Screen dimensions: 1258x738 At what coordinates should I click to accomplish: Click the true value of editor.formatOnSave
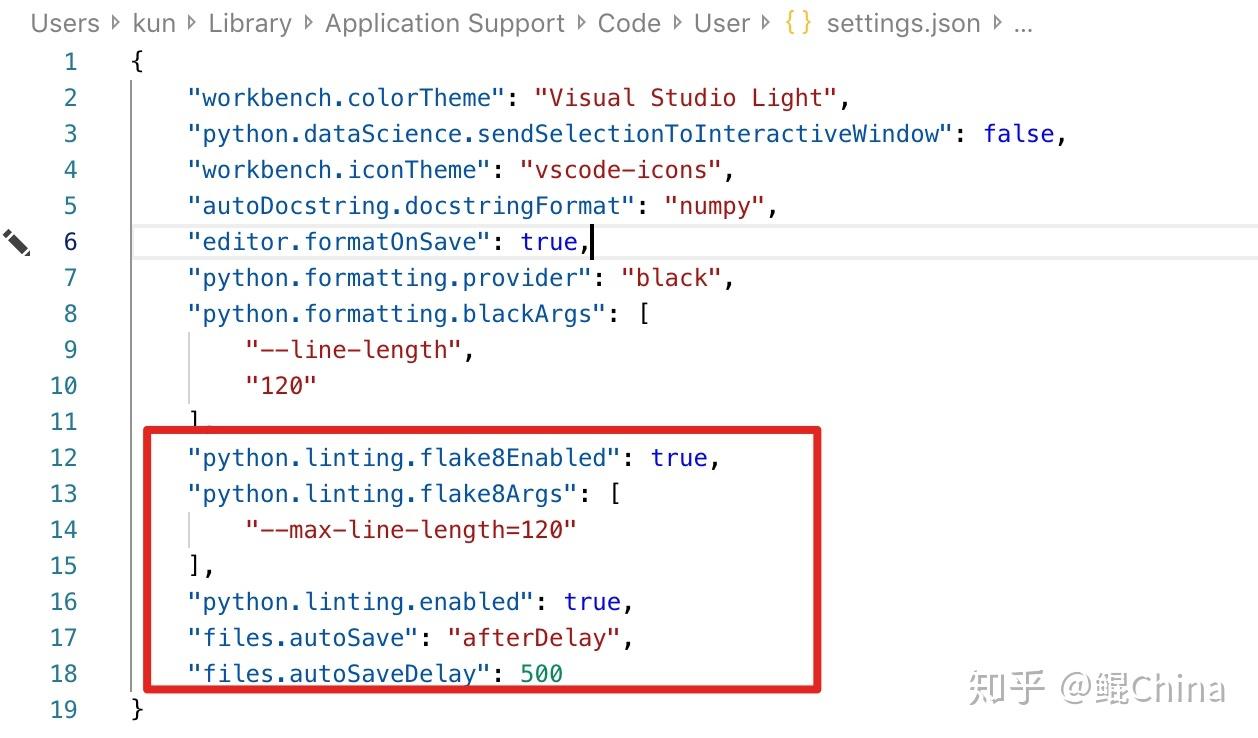coord(549,242)
